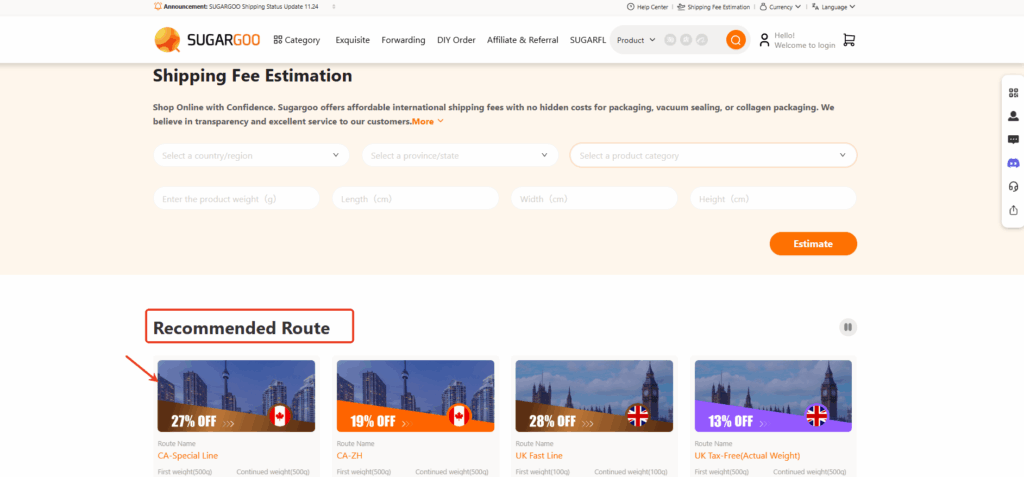Click the second grey platform icon in search bar
Screen dimensions: 1024x477
pos(686,40)
